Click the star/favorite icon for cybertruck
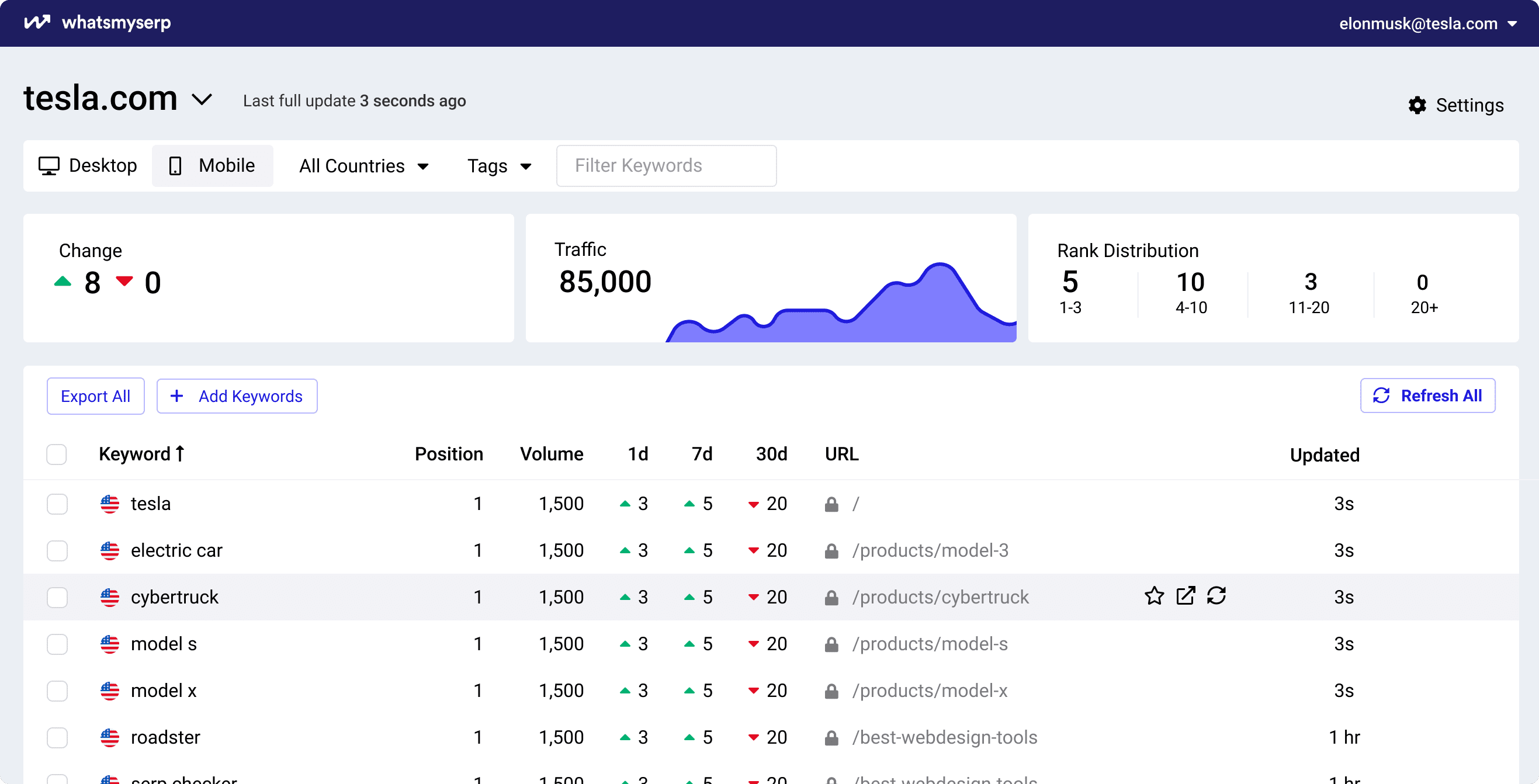 click(x=1155, y=598)
